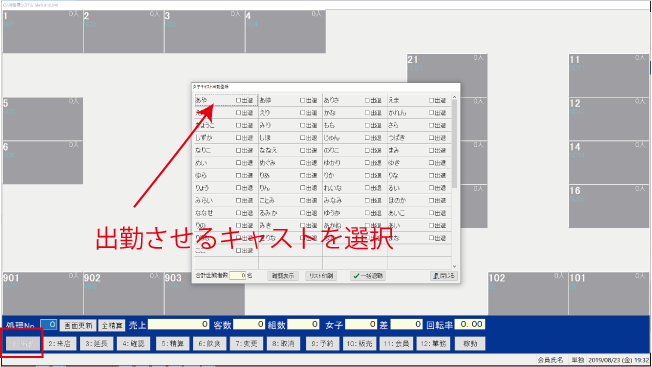Open the 7:変更 function
The width and height of the screenshot is (652, 367).
(x=246, y=343)
